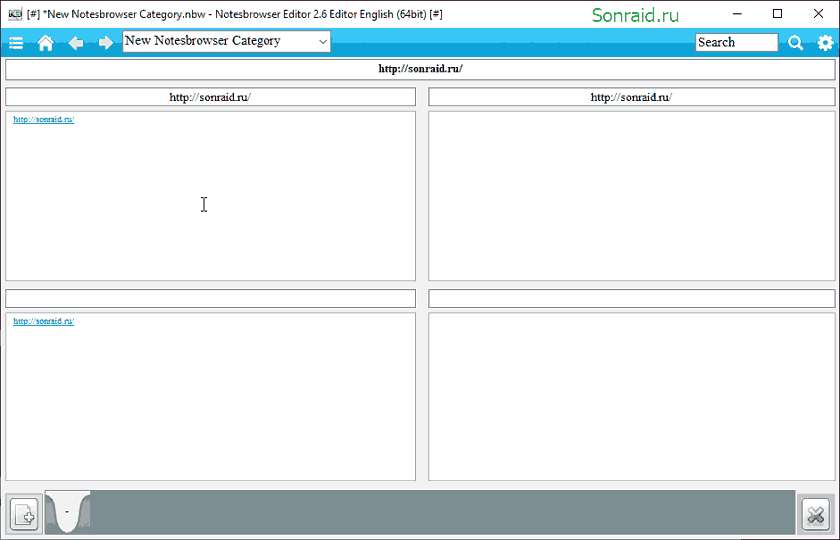The image size is (840, 540).
Task: Minimize the Notesbrowser window
Action: tap(737, 14)
